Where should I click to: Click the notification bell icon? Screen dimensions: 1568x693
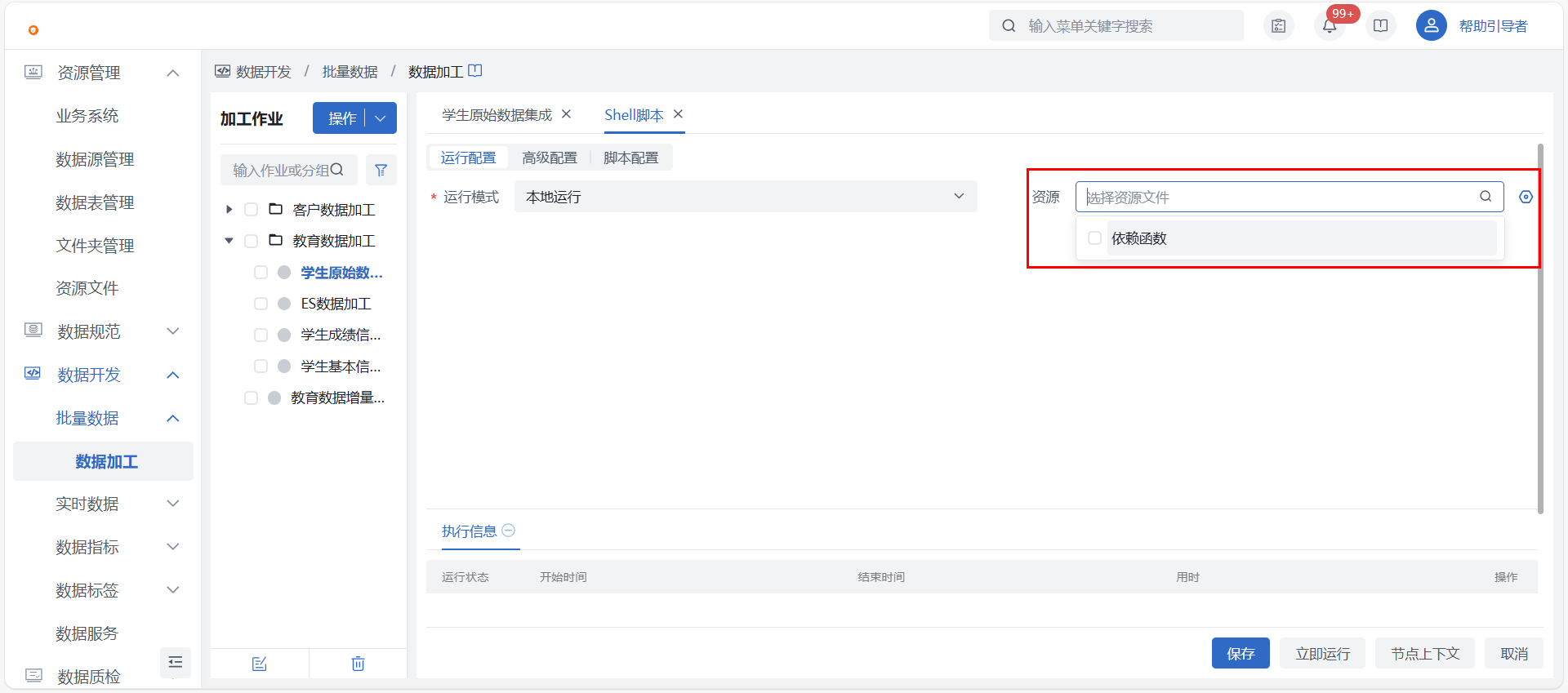coord(1330,26)
